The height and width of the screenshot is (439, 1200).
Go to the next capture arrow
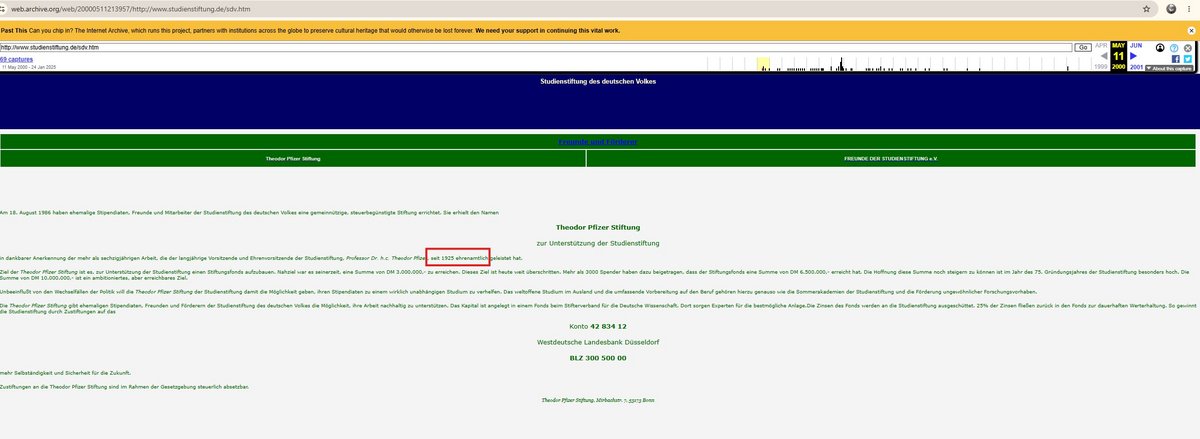click(x=1133, y=56)
